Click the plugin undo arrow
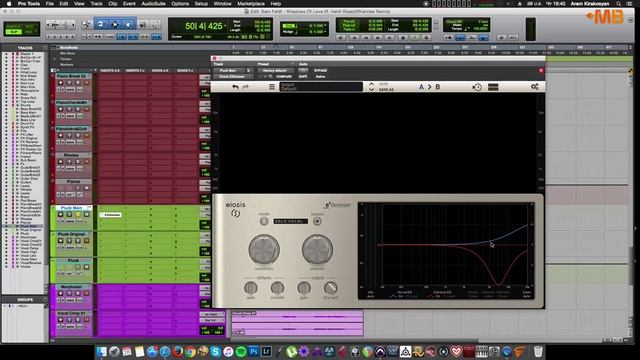Image resolution: width=640 pixels, height=360 pixels. pos(235,87)
